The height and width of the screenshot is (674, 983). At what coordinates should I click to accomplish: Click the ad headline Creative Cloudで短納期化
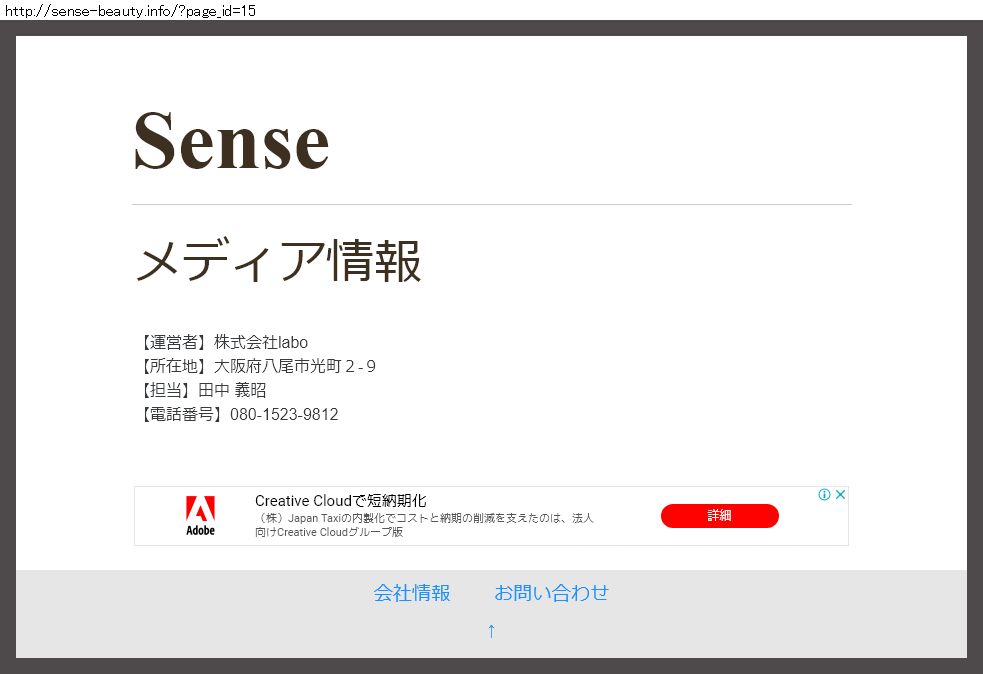[x=340, y=501]
